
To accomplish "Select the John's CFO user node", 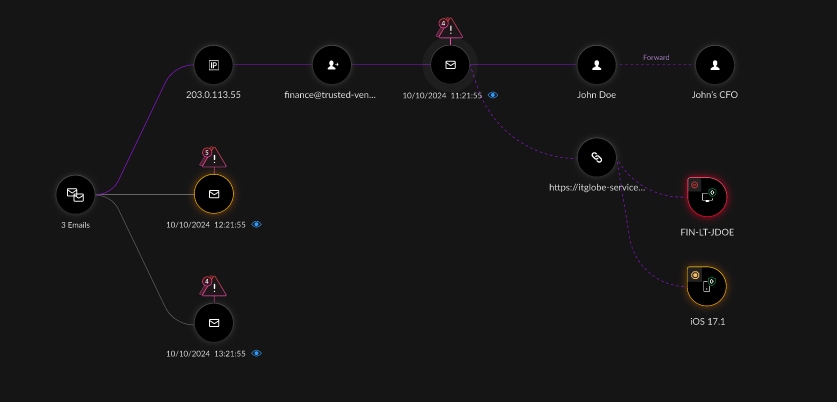I will 715,65.
